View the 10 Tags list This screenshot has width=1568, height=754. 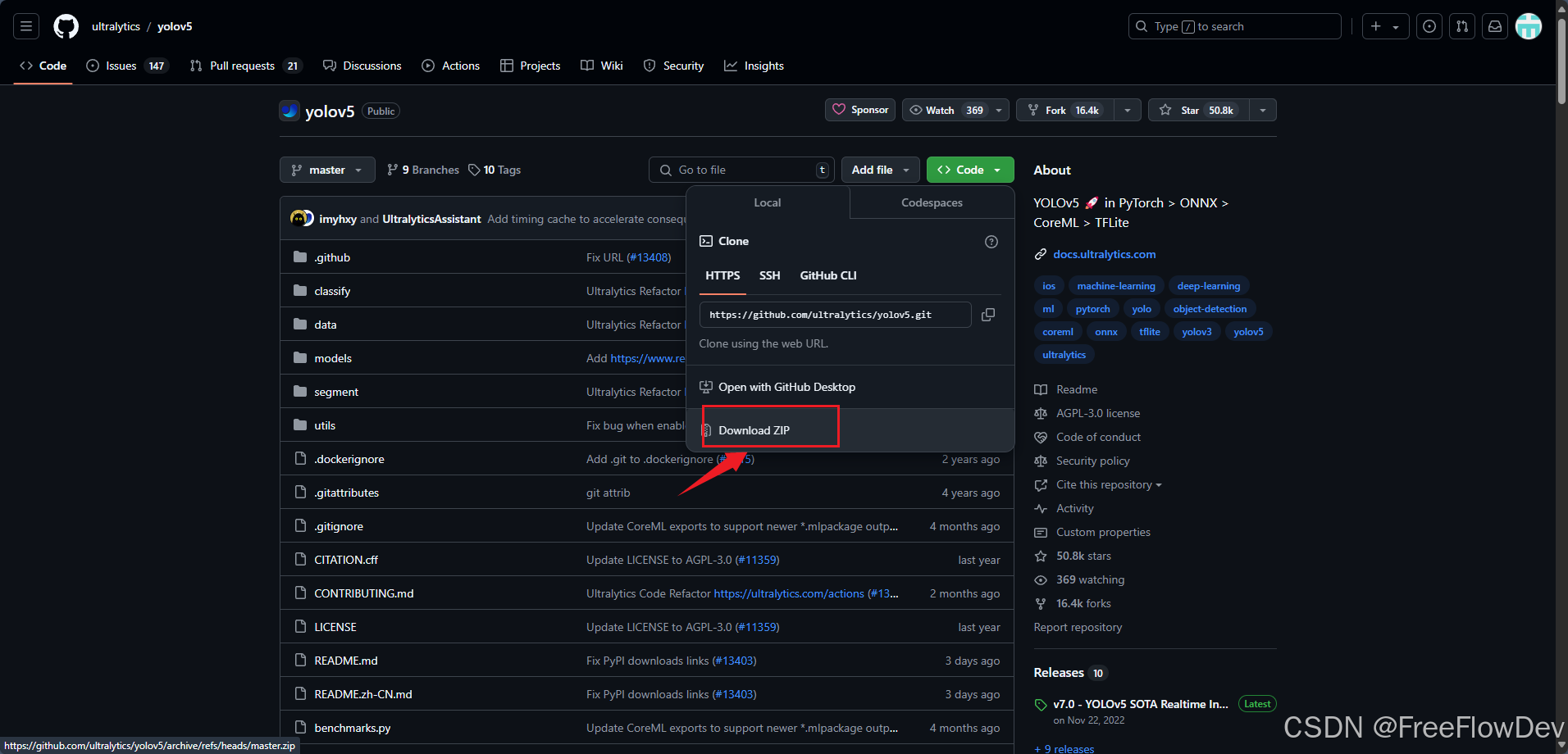(x=495, y=170)
